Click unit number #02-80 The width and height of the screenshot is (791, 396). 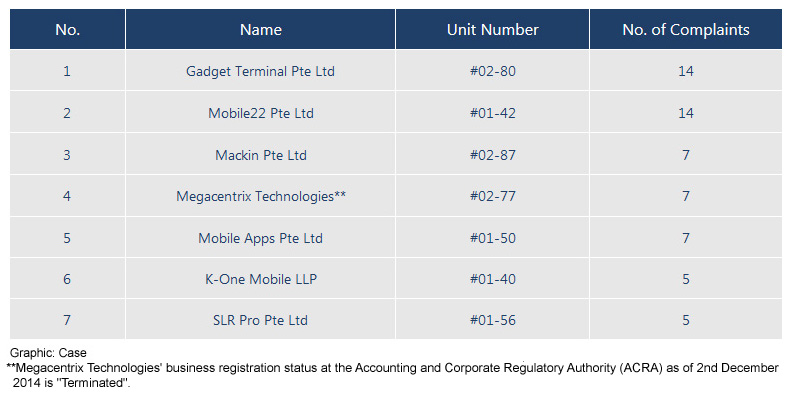493,71
